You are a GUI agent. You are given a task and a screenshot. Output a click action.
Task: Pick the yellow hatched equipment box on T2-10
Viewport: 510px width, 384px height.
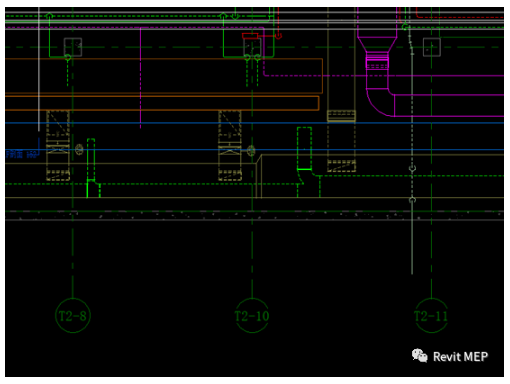(x=230, y=145)
